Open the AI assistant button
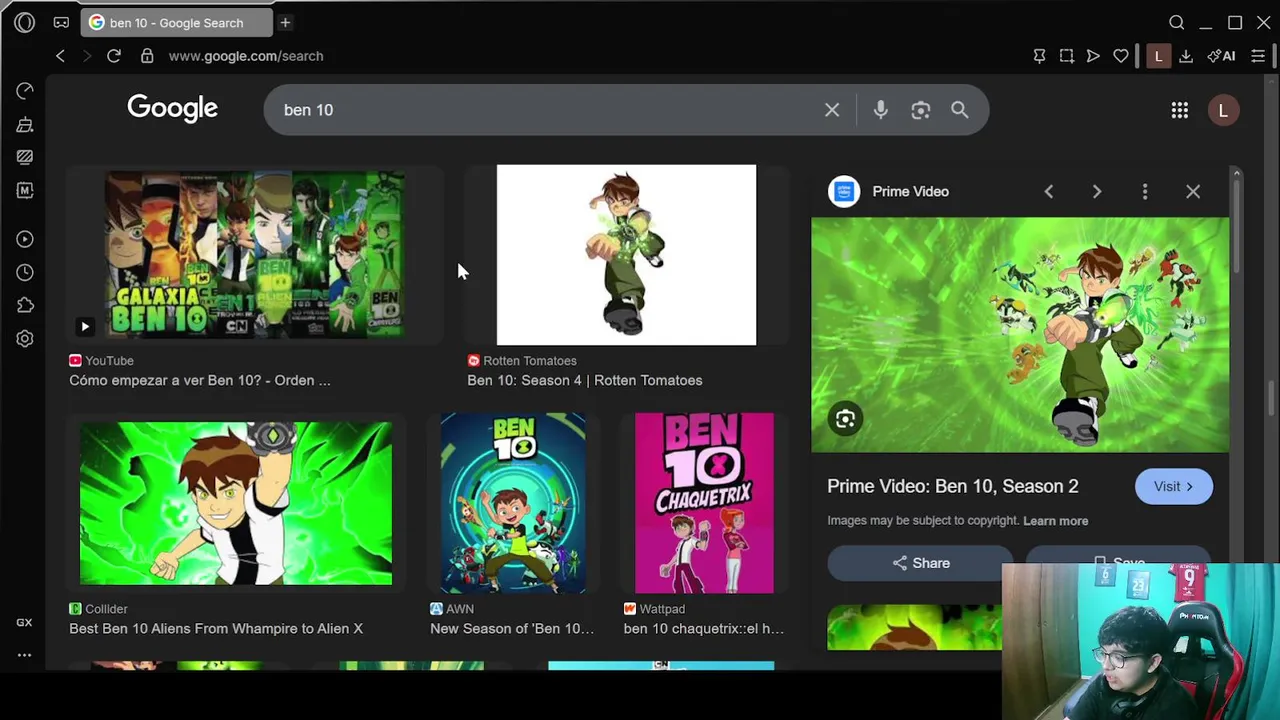 coord(1222,56)
